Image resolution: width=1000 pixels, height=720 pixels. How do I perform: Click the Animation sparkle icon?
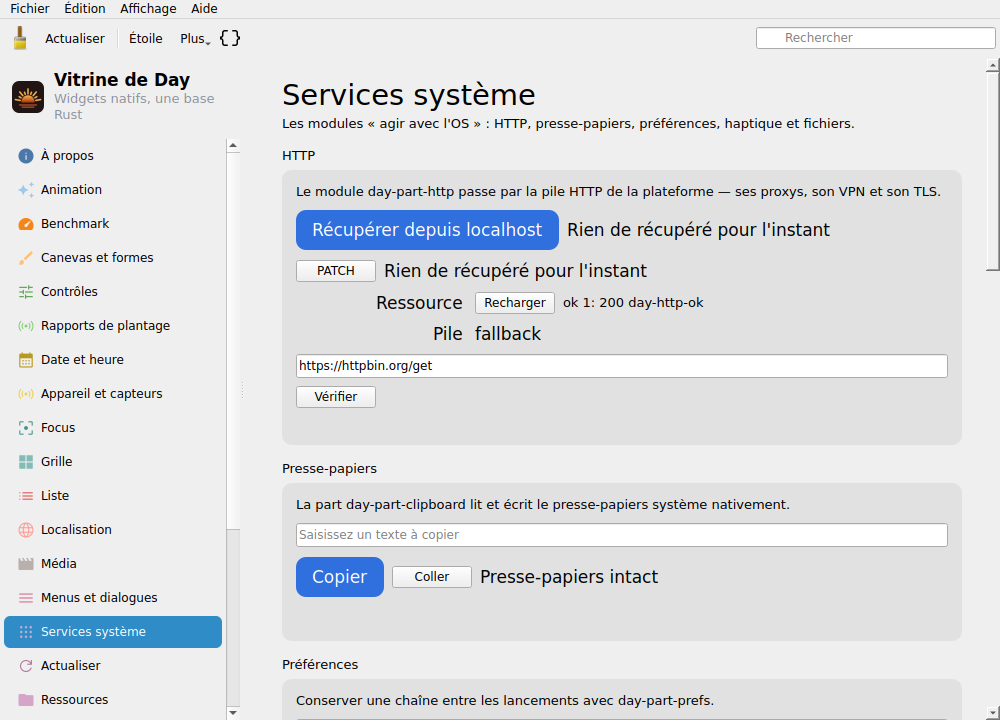[26, 189]
